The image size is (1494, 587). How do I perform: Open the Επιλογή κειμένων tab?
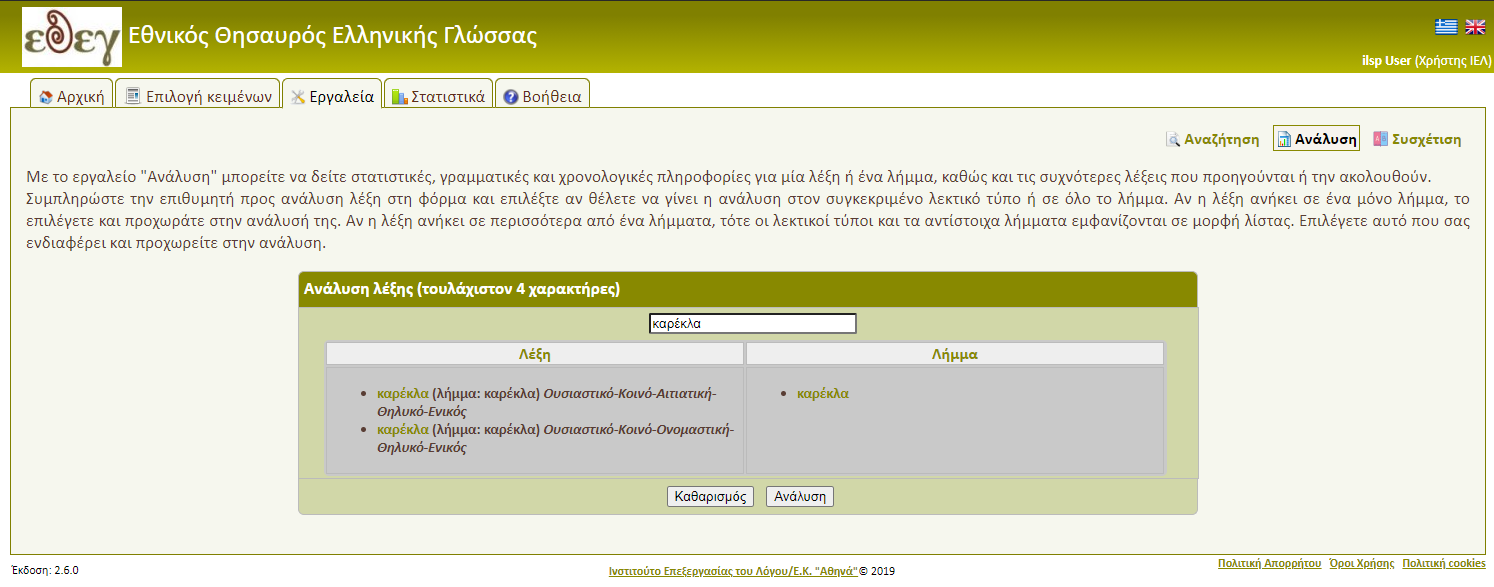tap(197, 97)
